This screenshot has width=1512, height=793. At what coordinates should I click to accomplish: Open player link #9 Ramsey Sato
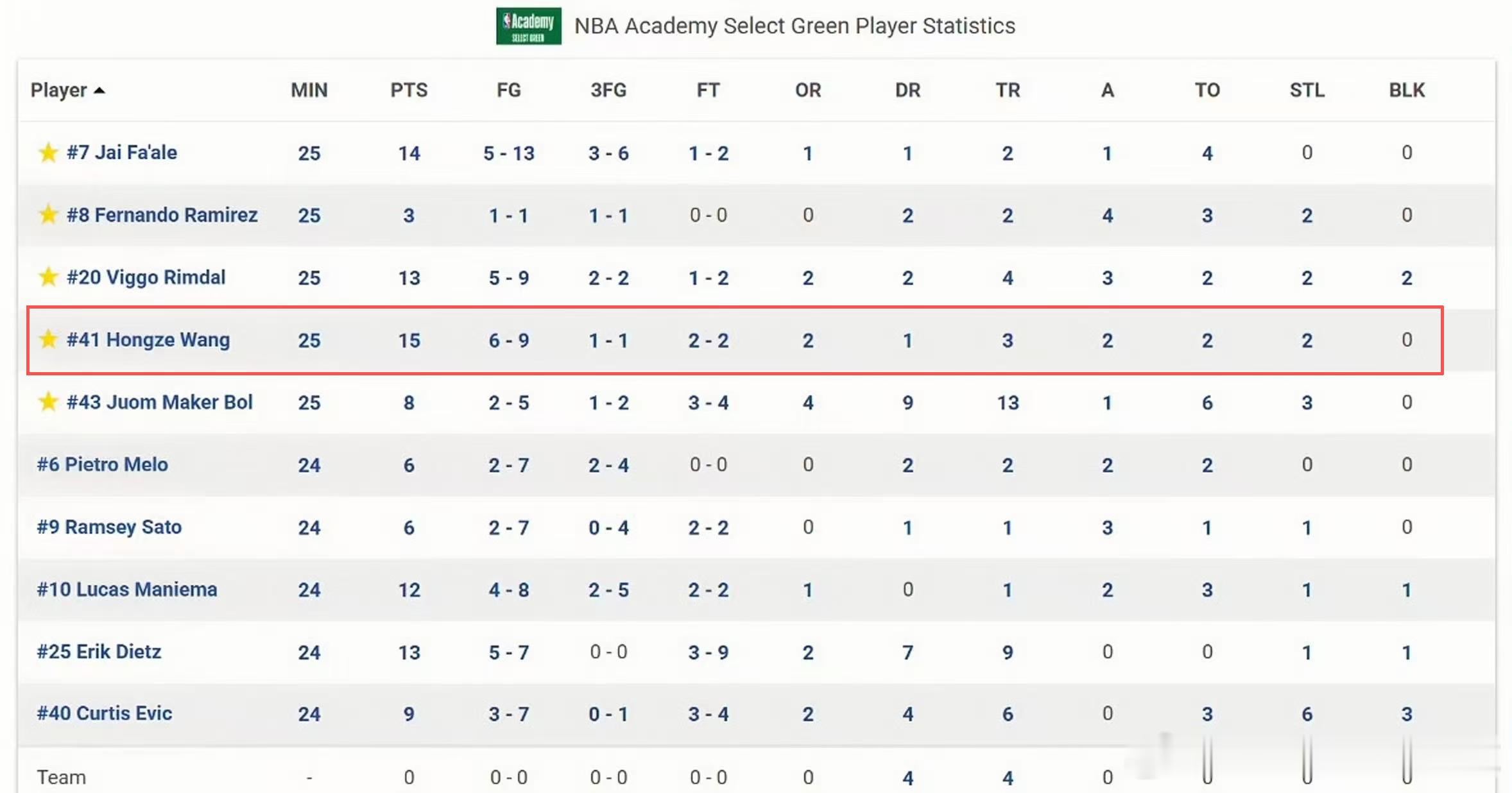point(109,527)
